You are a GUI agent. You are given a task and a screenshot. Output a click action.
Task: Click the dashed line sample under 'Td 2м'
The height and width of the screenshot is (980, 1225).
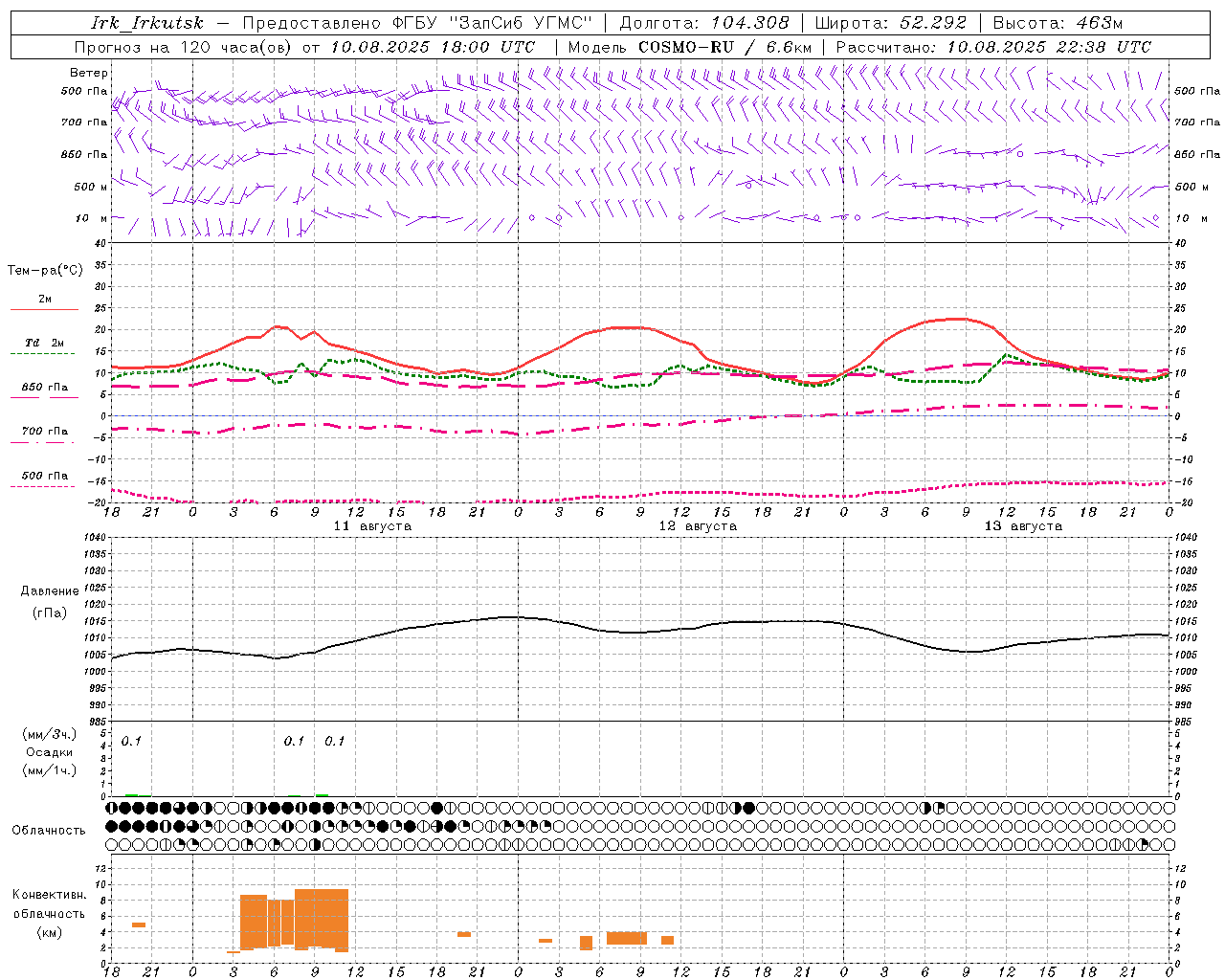pyautogui.click(x=42, y=353)
